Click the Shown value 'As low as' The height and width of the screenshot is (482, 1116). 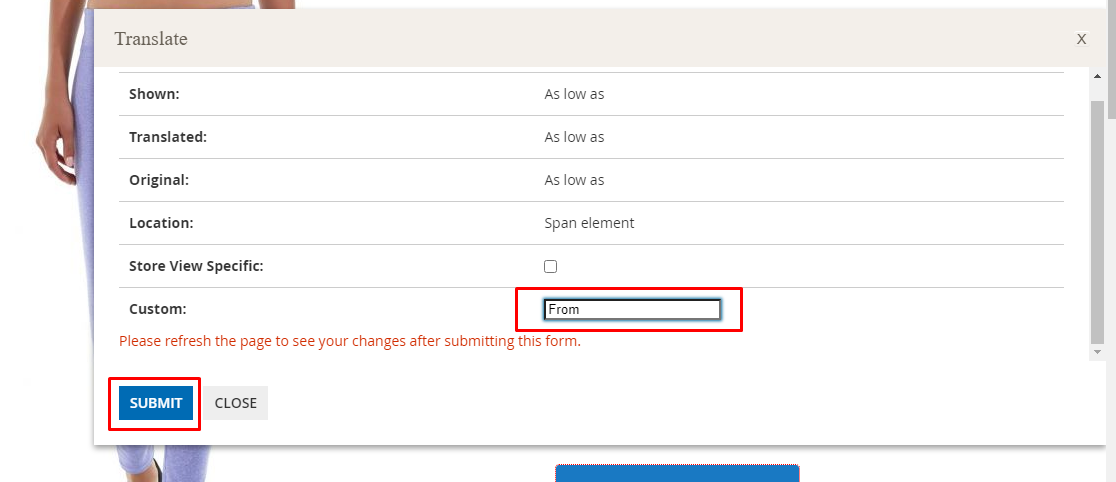(x=574, y=94)
